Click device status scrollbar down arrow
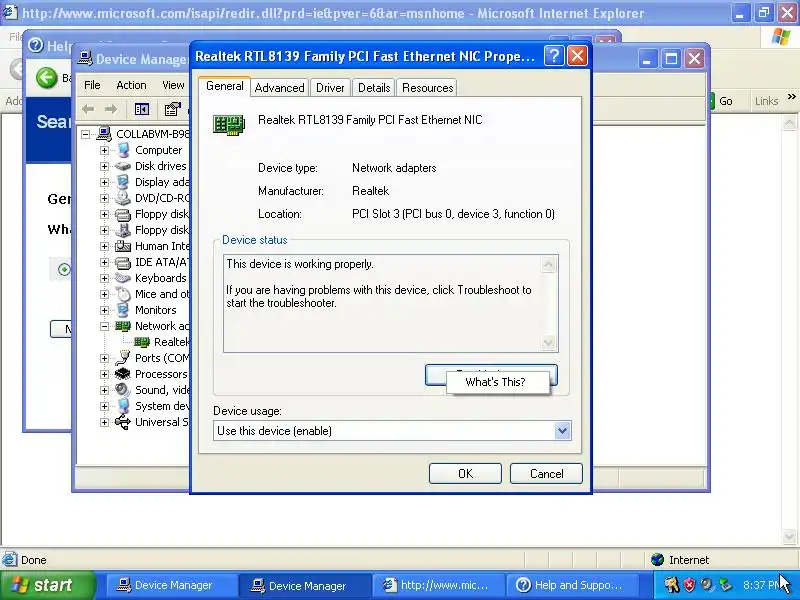800x600 pixels. pos(548,342)
